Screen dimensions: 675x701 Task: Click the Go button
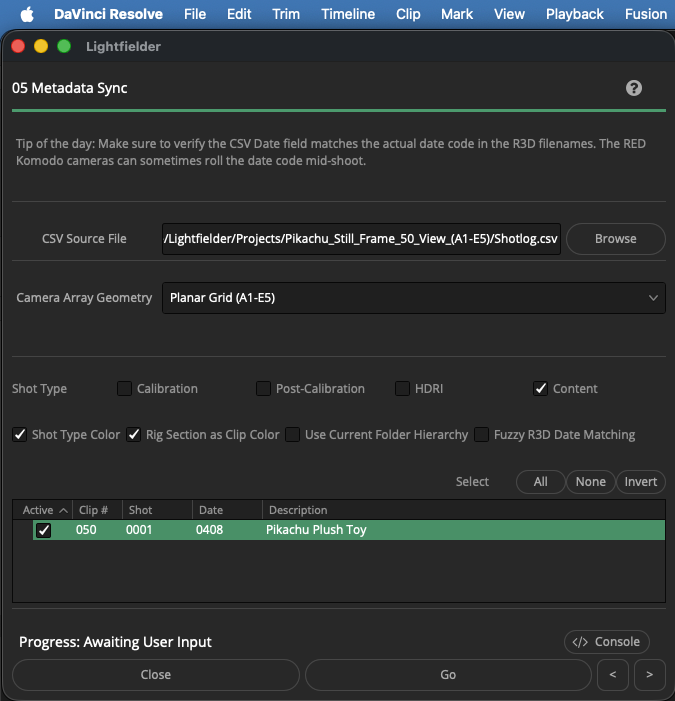coord(448,675)
